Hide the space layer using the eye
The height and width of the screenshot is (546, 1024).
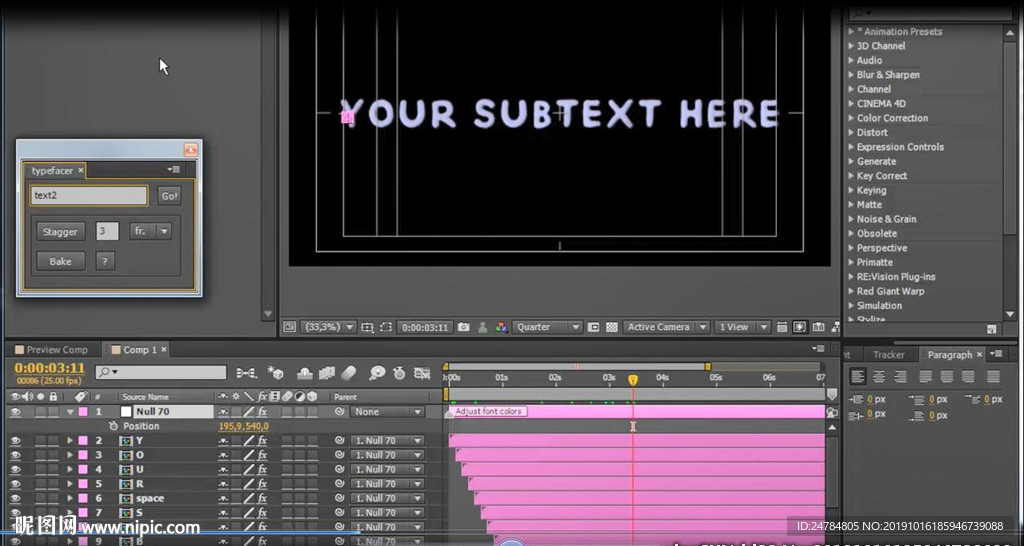tap(15, 498)
